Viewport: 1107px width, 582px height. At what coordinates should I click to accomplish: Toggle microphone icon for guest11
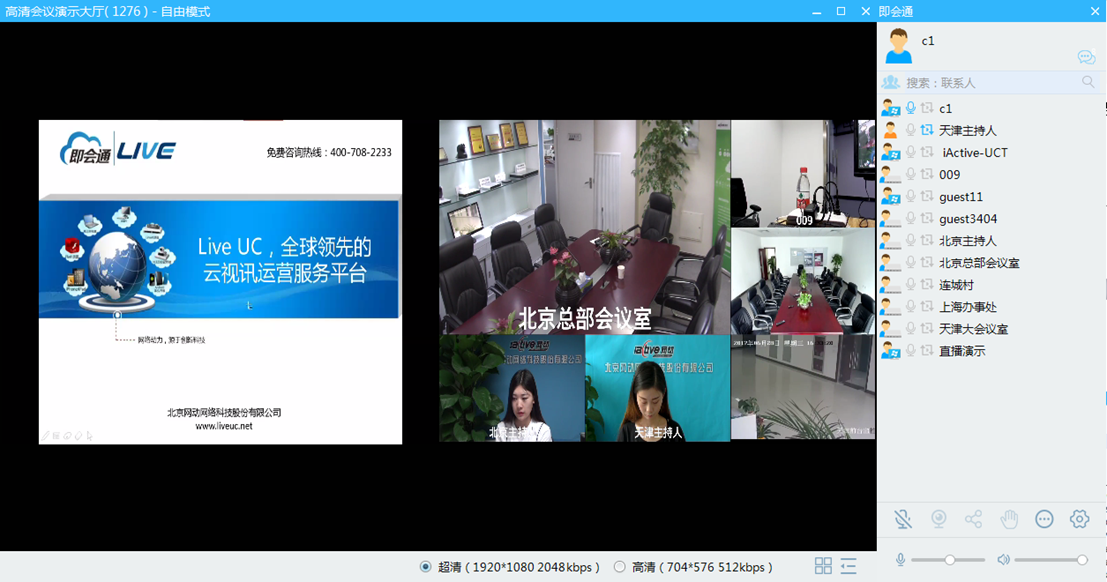[x=911, y=196]
